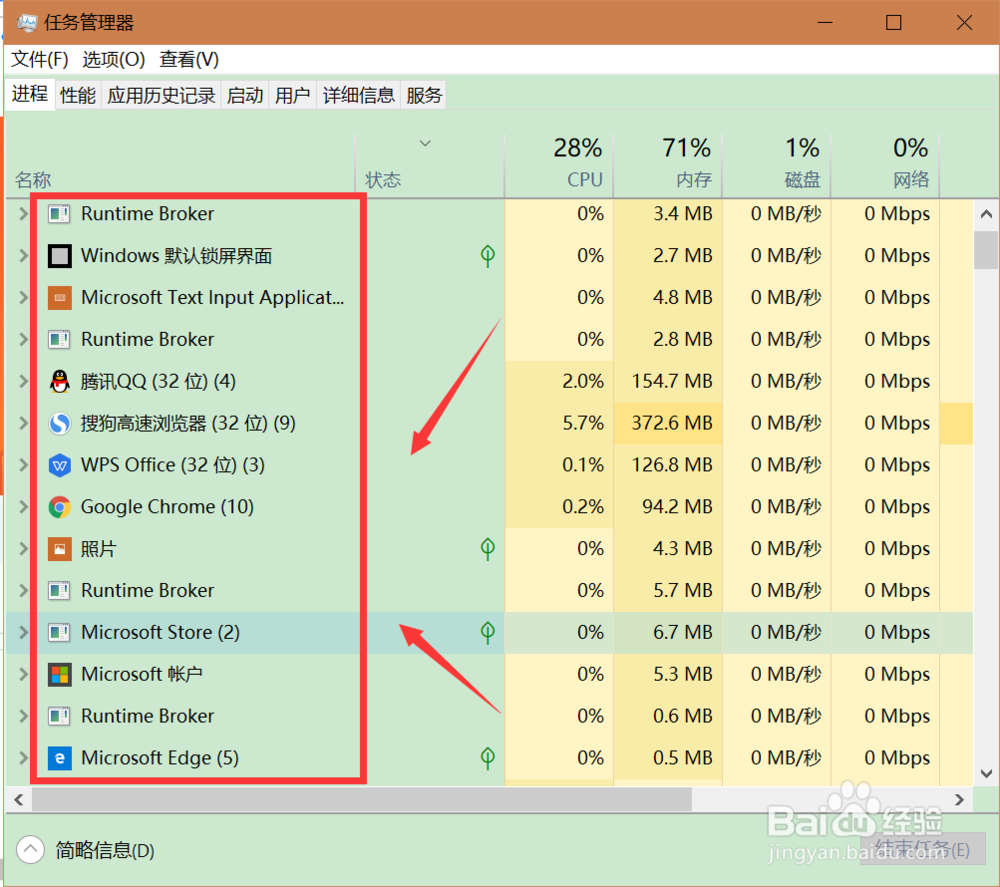Click the suspended leaf icon on the 照片 row
Viewport: 1000px width, 887px height.
point(487,548)
